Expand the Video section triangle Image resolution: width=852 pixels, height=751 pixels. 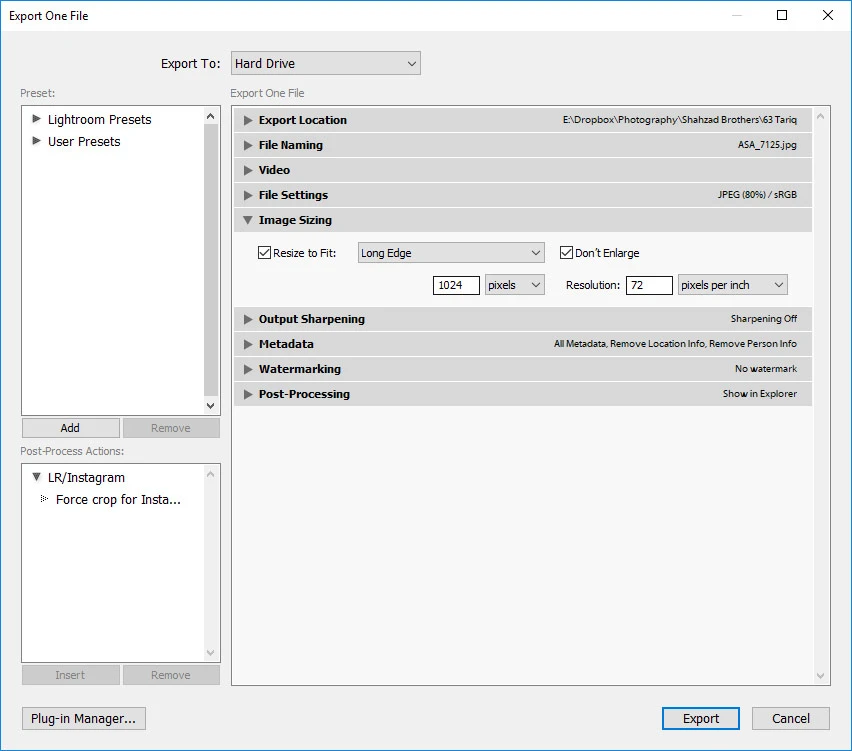[x=248, y=170]
